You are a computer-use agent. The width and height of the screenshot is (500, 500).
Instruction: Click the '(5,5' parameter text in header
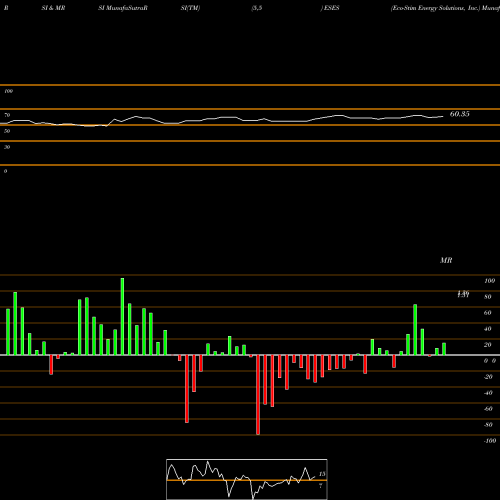point(257,8)
